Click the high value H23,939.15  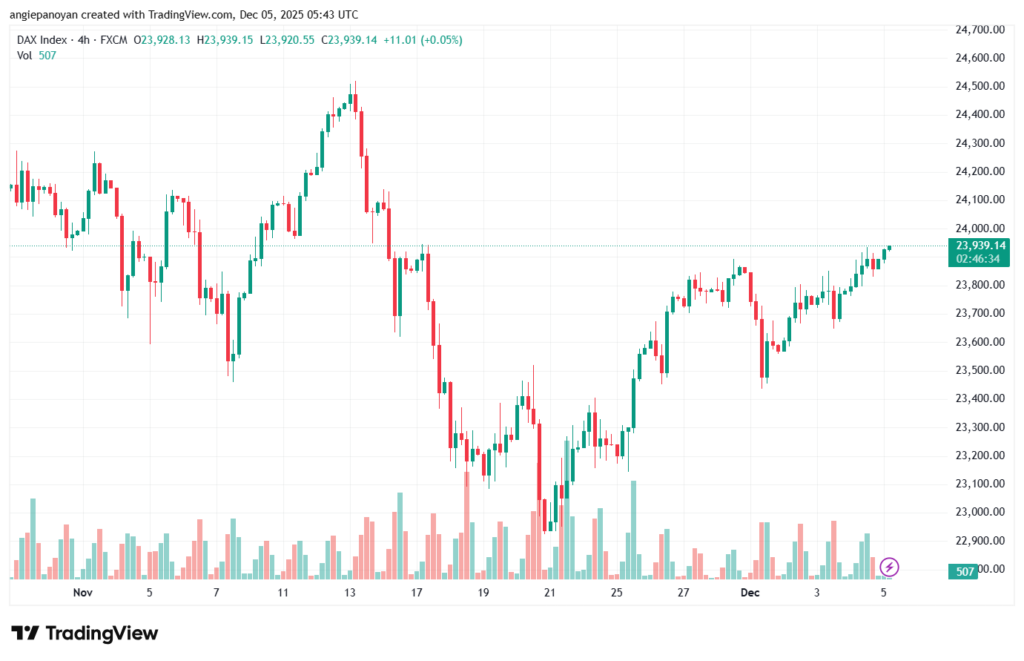pos(228,39)
